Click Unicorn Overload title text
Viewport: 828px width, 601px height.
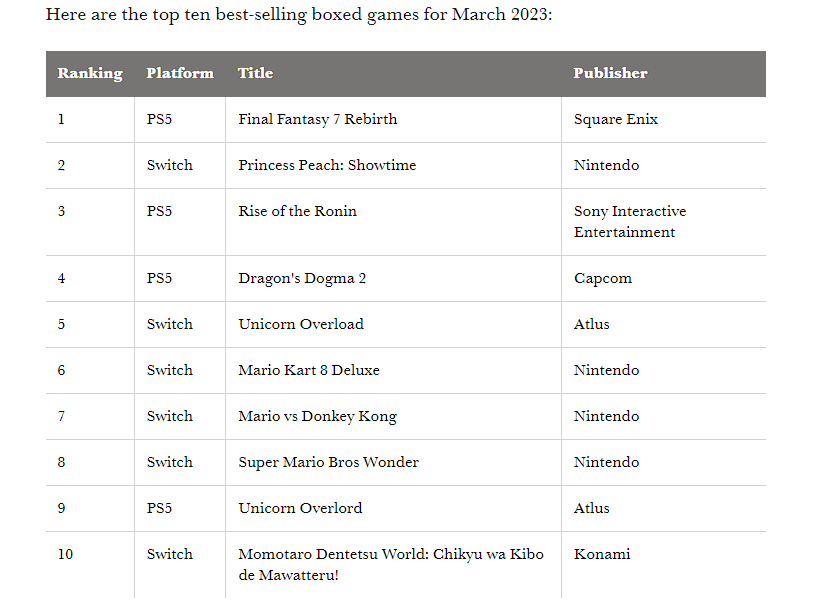[x=300, y=325]
